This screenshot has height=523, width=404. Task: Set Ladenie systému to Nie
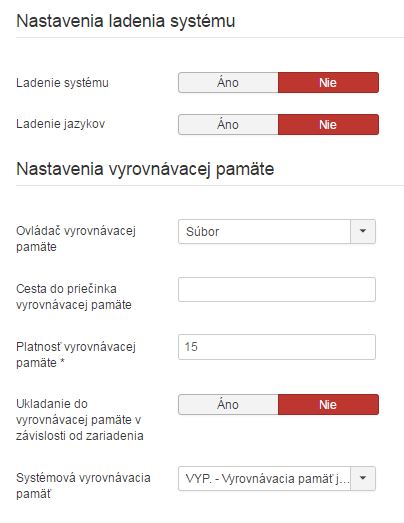pyautogui.click(x=328, y=82)
